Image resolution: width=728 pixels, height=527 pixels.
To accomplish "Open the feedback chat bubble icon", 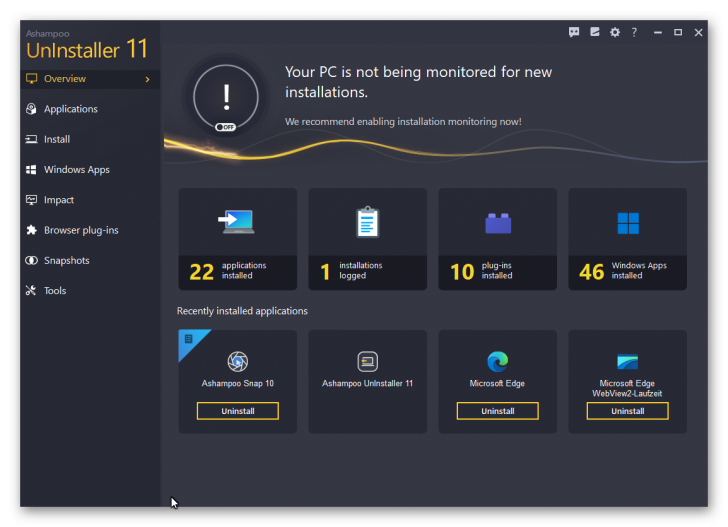I will click(x=574, y=32).
